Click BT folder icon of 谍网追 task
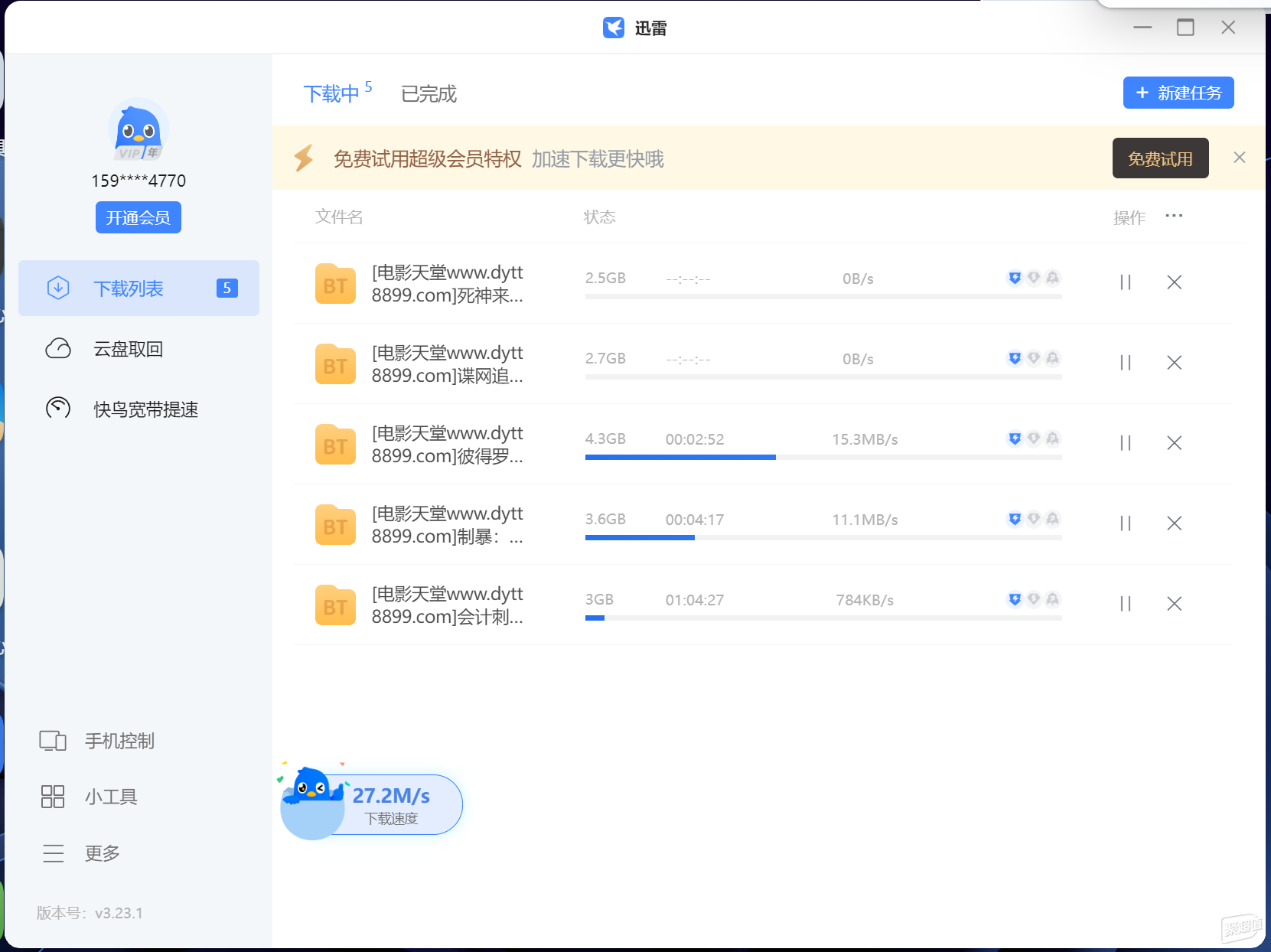 (x=335, y=364)
